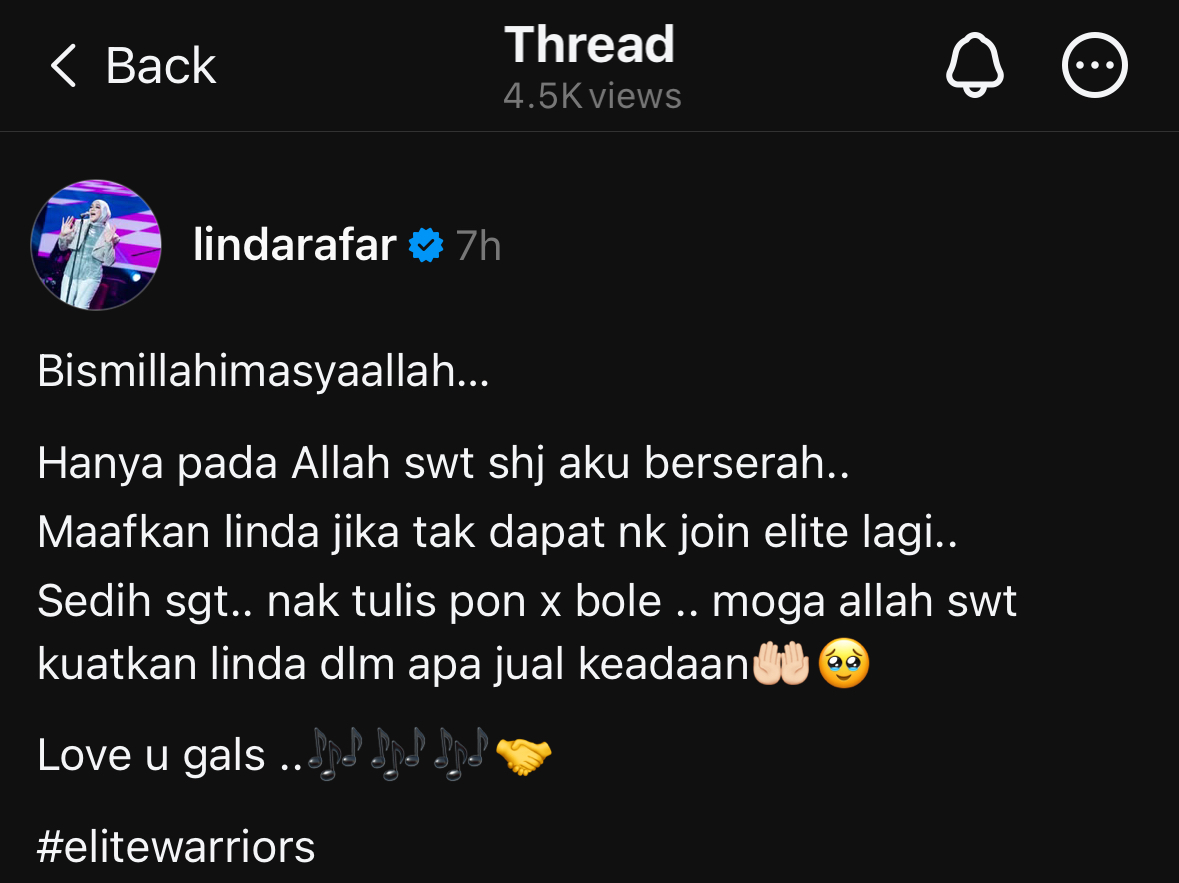The width and height of the screenshot is (1179, 883).
Task: Click the Thread header title
Action: pyautogui.click(x=590, y=44)
